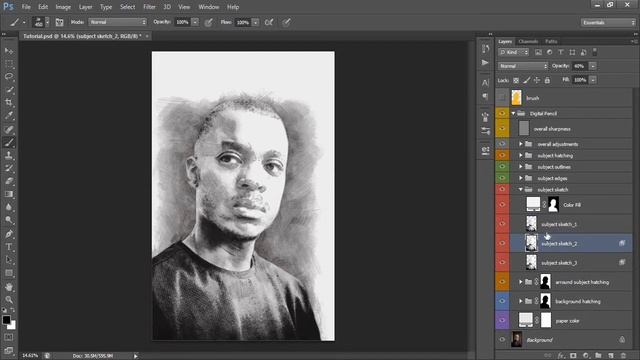640x360 pixels.
Task: Expand the overall adjustments group
Action: (521, 144)
